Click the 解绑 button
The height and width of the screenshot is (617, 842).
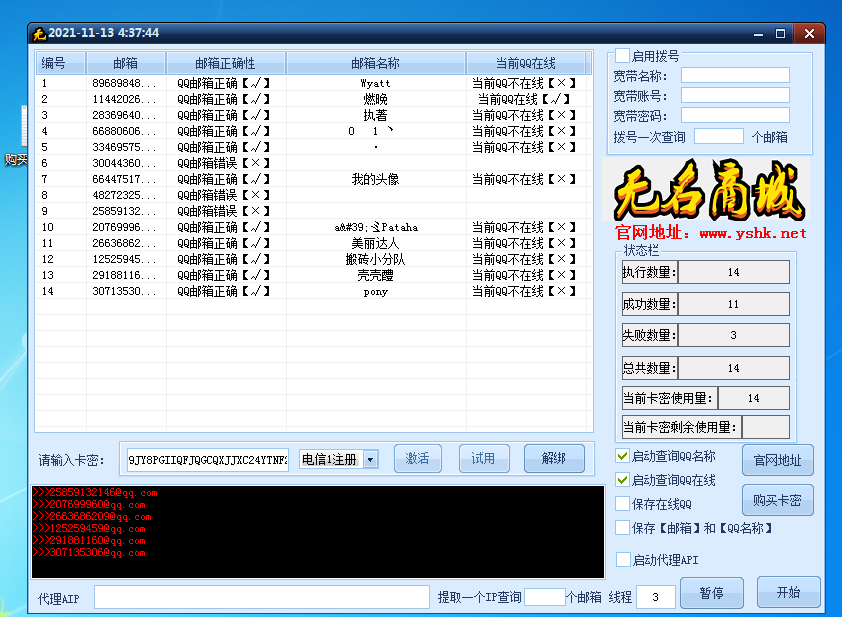554,459
